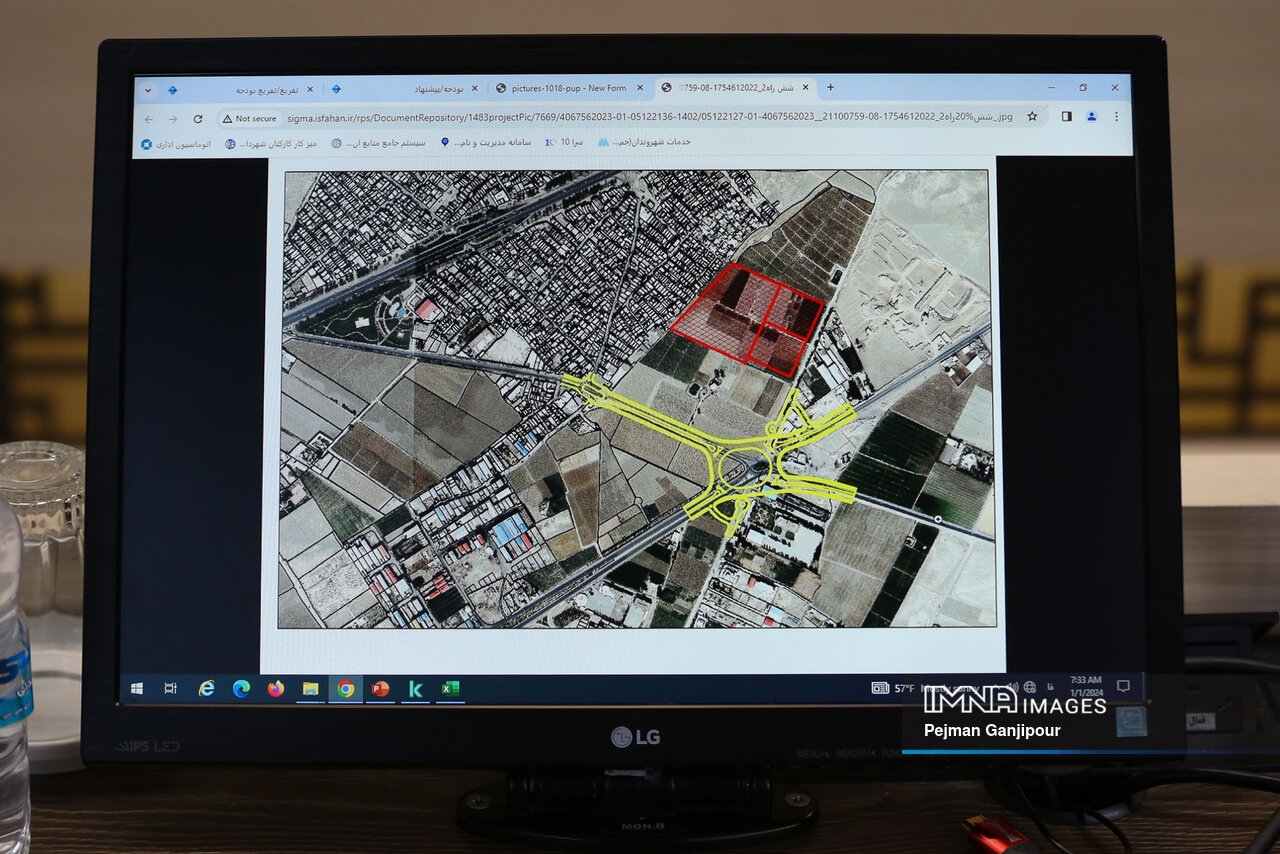The height and width of the screenshot is (854, 1280).
Task: Open Excel from the taskbar
Action: 450,689
